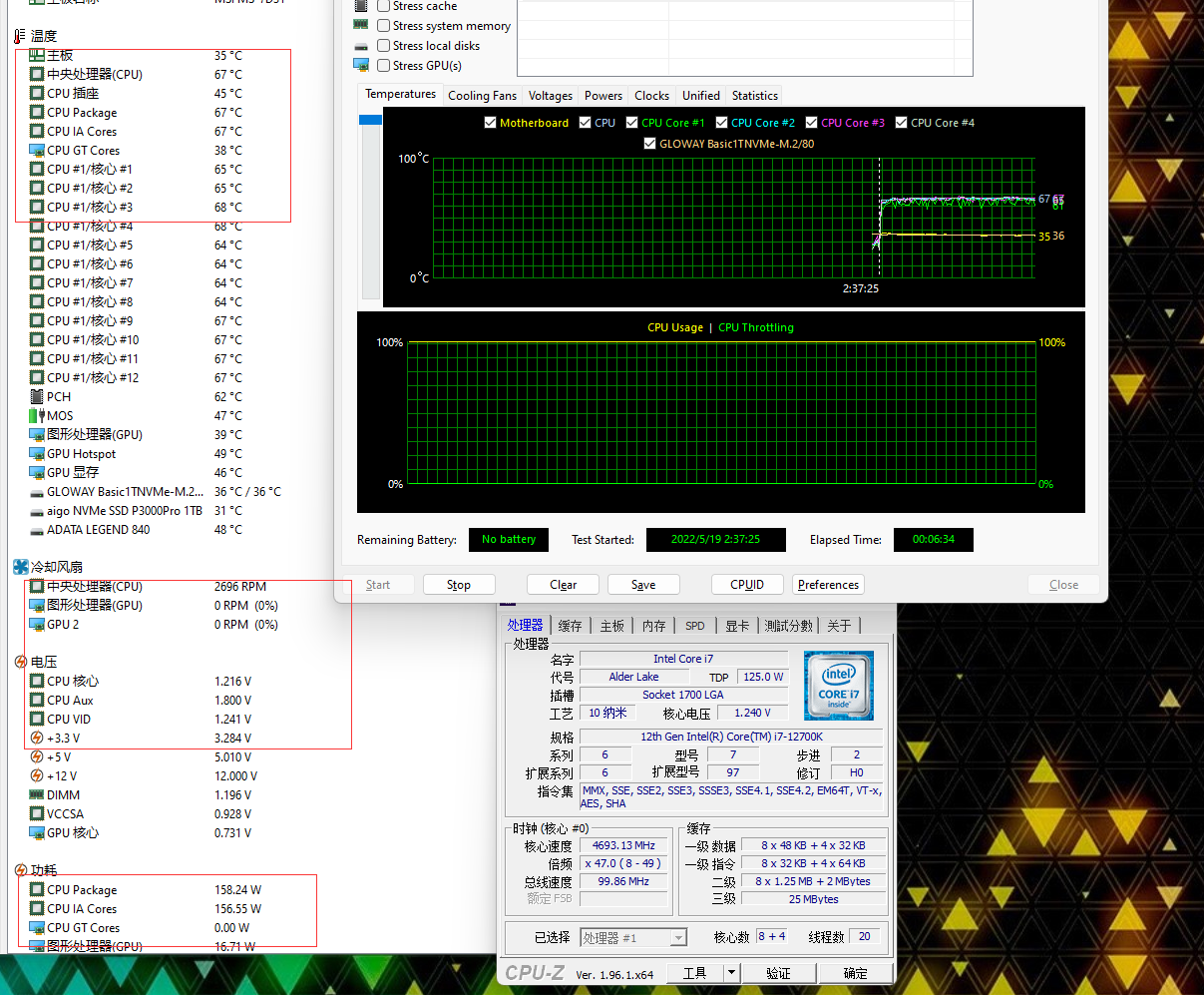Click the +3.3 V voltage icon
This screenshot has height=995, width=1204.
click(37, 738)
